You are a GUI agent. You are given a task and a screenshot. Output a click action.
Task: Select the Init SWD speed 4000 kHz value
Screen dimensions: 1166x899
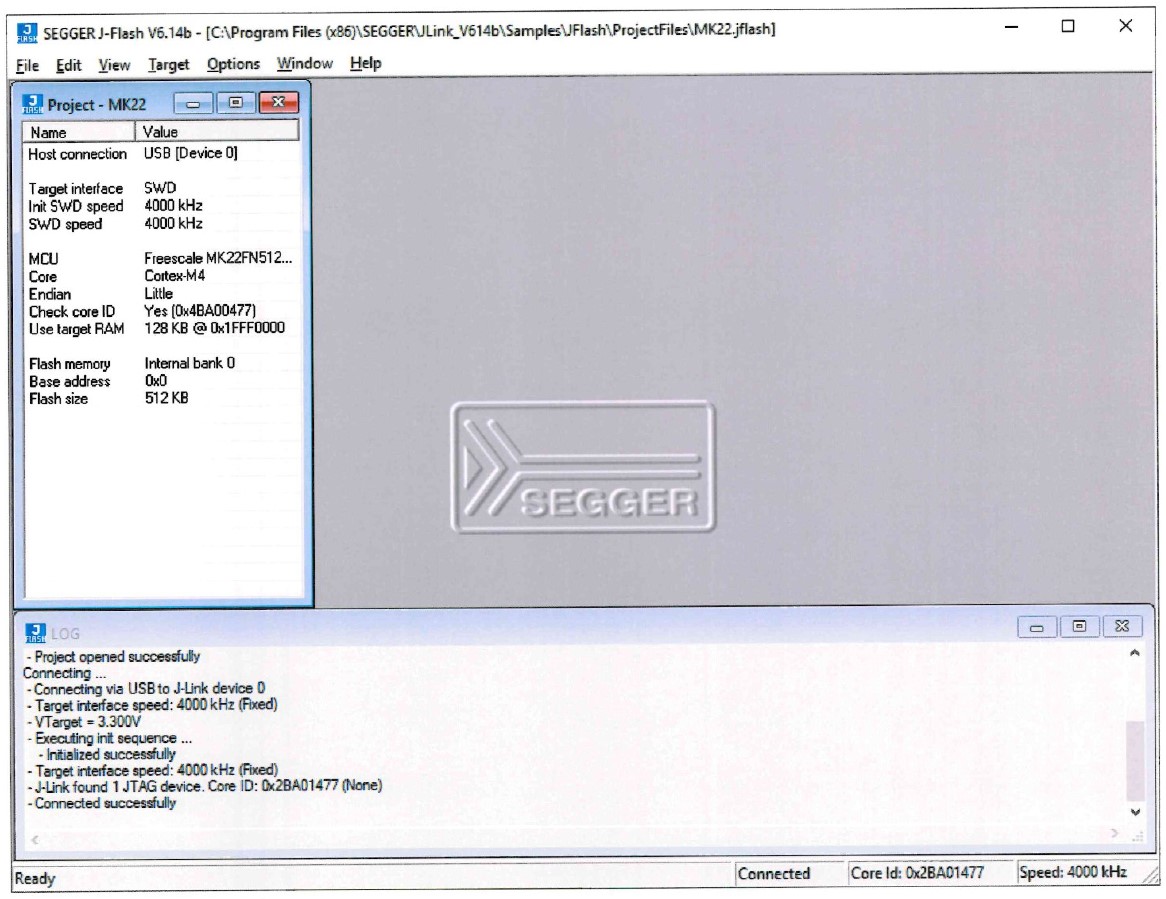(x=173, y=205)
